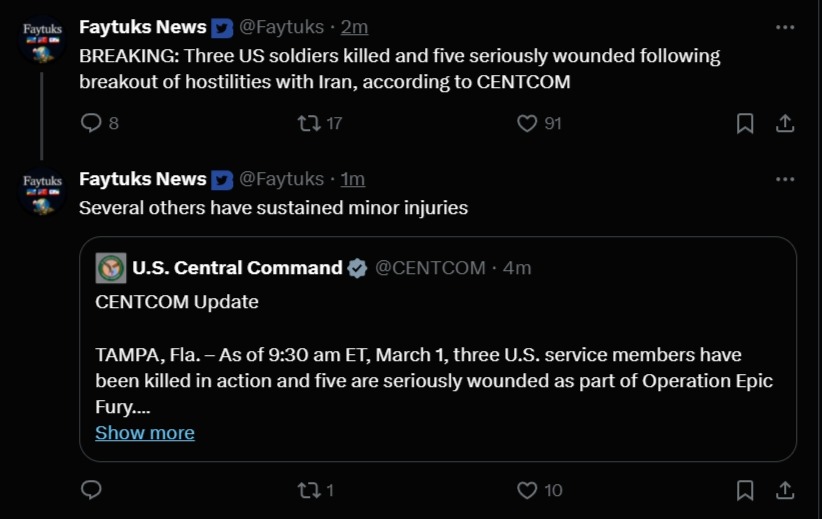
Task: Open Faytuks News avatar on first tweet
Action: 42,40
